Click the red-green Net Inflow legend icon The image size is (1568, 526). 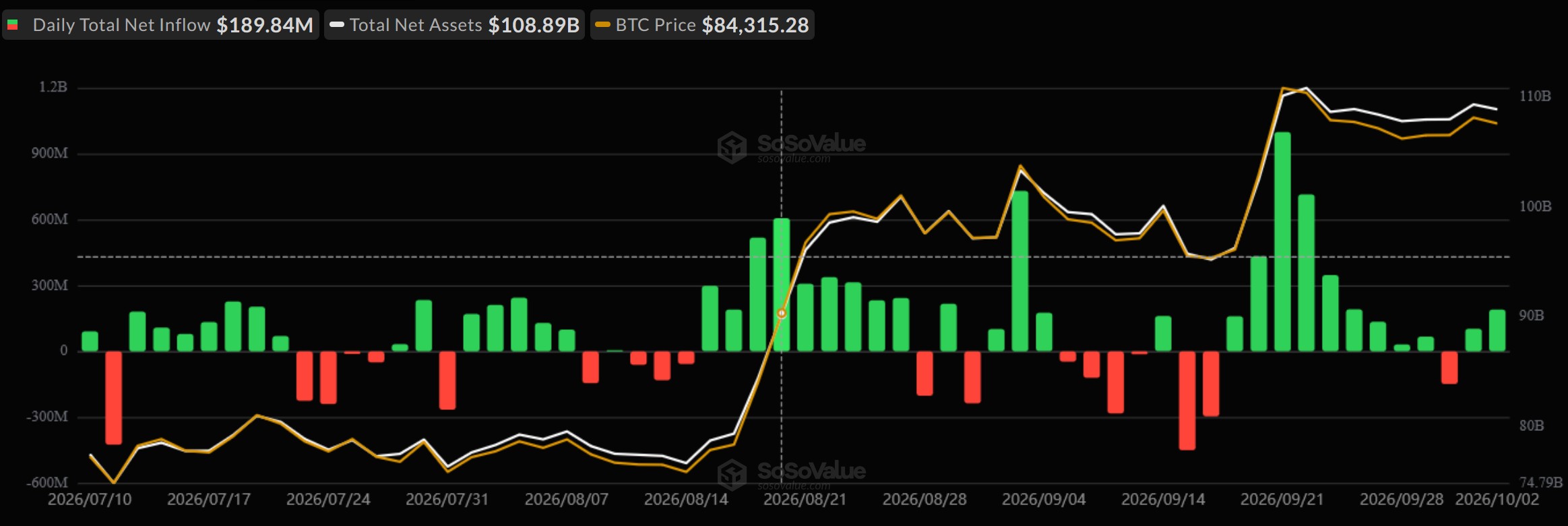click(x=13, y=26)
